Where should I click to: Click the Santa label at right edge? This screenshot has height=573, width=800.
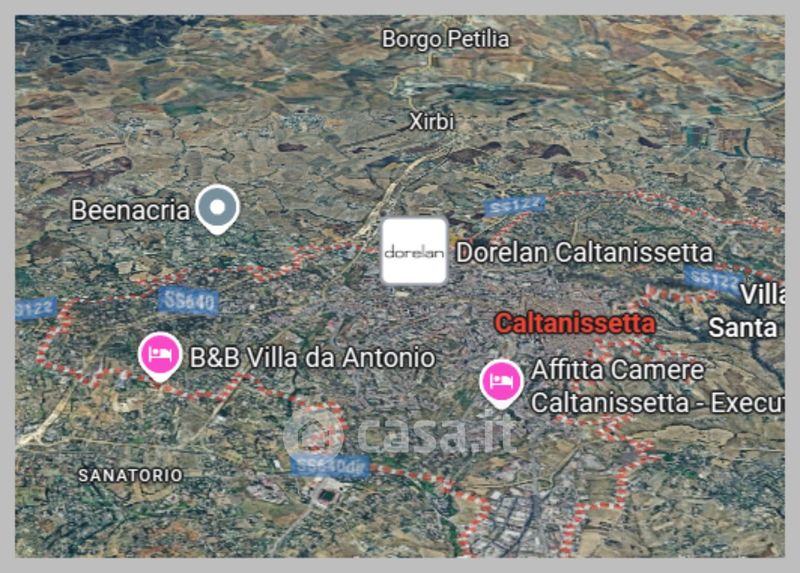pos(743,328)
